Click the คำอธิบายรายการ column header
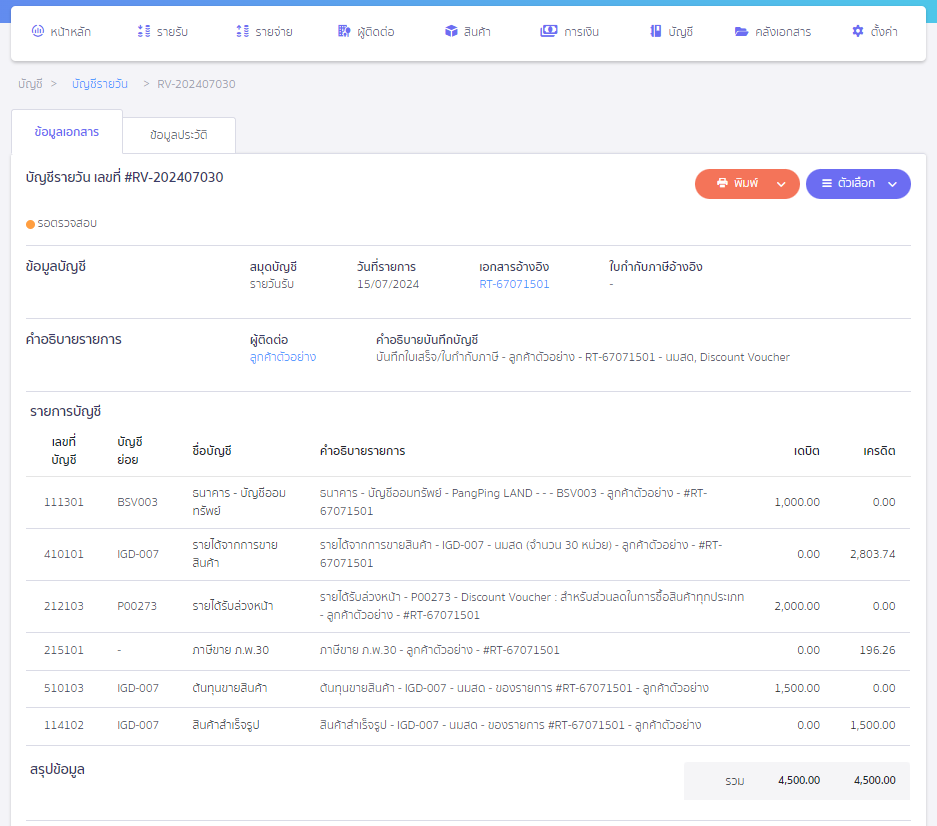 coord(362,451)
